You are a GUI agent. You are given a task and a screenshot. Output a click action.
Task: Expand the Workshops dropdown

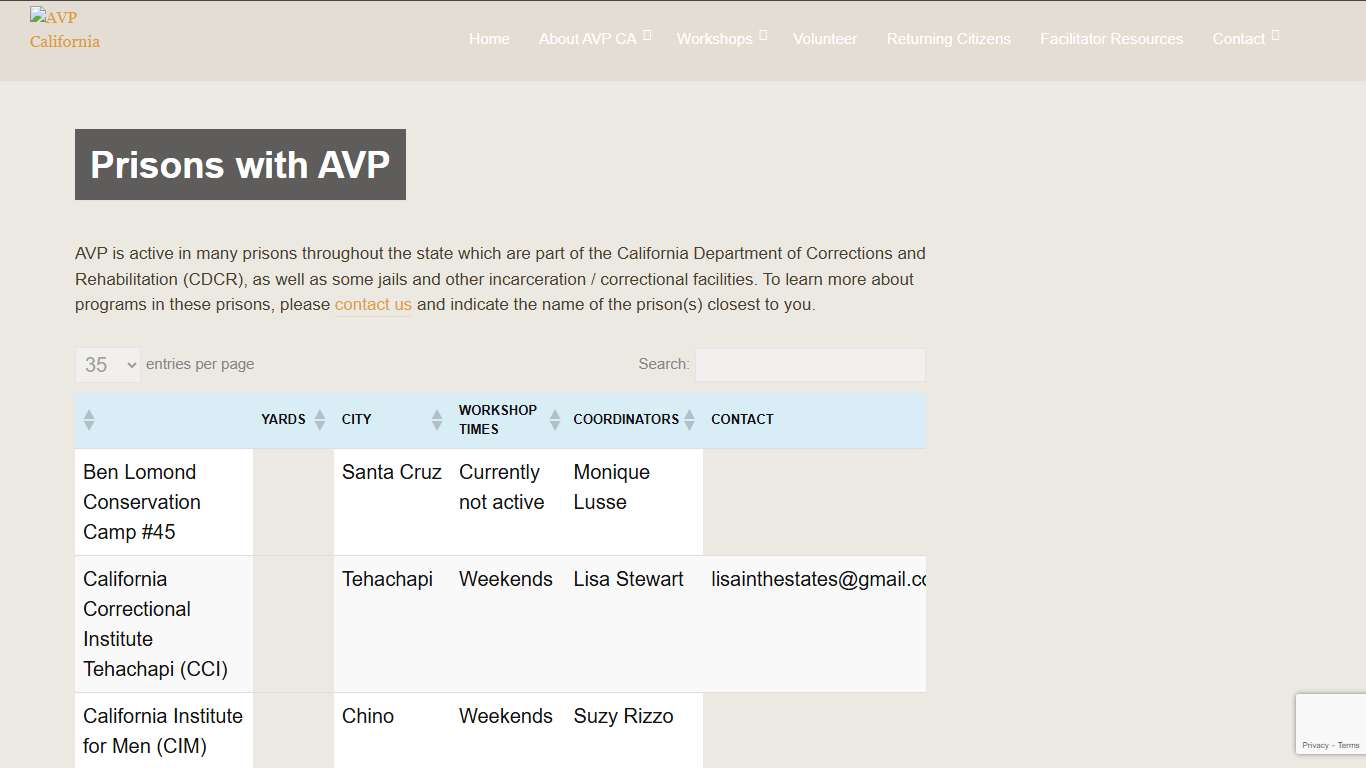pyautogui.click(x=716, y=38)
